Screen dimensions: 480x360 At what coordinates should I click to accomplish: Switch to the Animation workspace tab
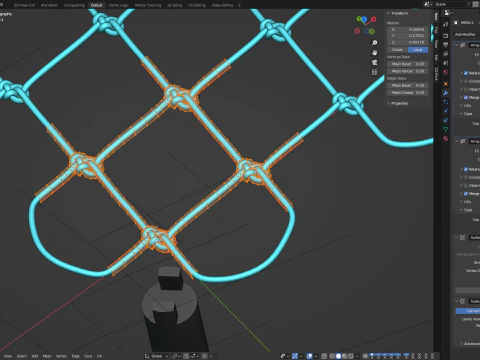click(49, 5)
